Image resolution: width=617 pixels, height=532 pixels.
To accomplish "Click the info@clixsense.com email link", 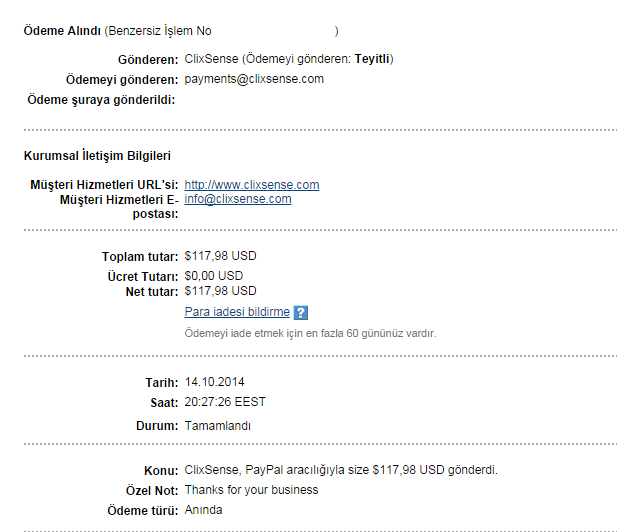I will click(238, 199).
